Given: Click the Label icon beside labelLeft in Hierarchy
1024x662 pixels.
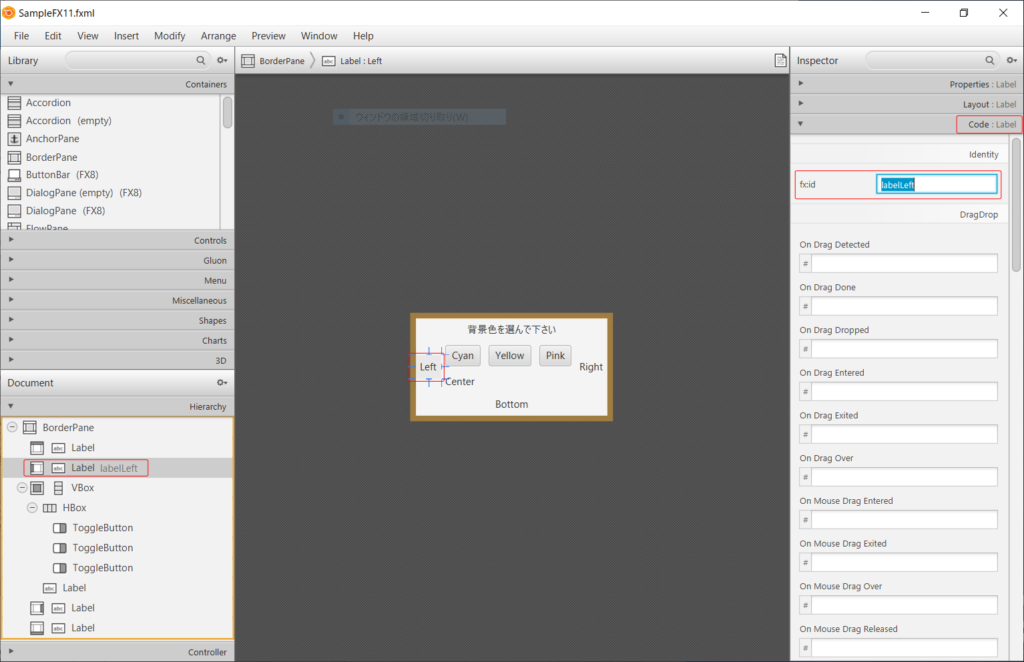Looking at the screenshot, I should pos(57,467).
